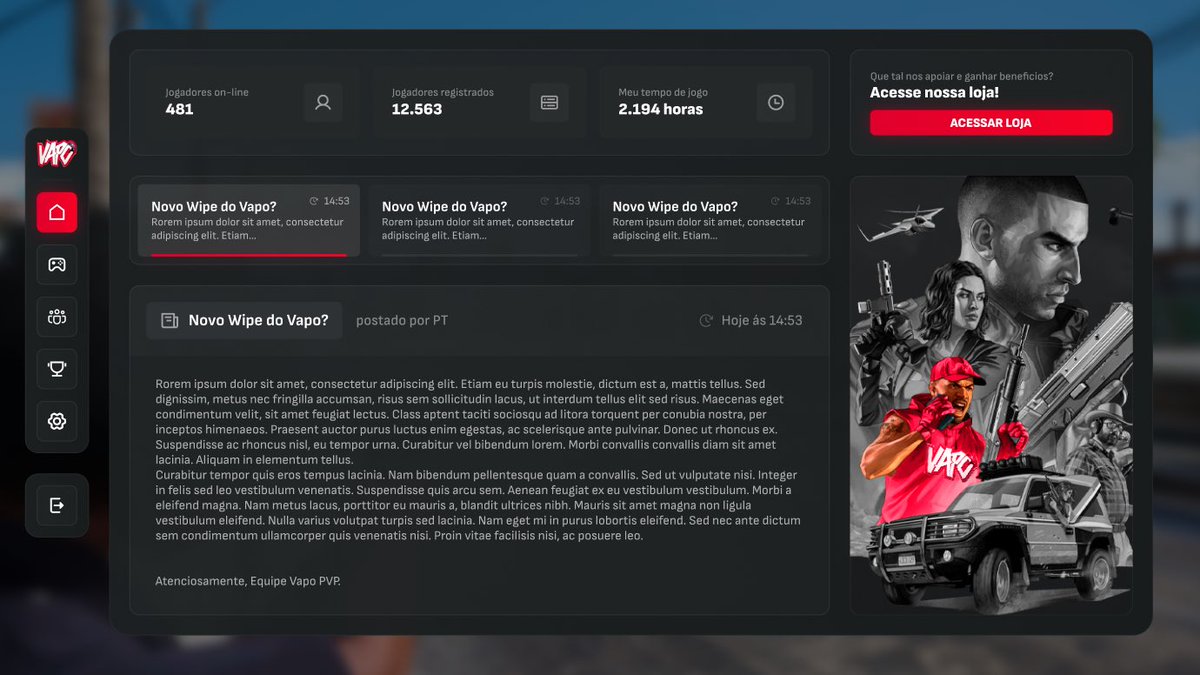The height and width of the screenshot is (675, 1200).
Task: Click the Meu tempo de jogo label
Action: pos(664,92)
